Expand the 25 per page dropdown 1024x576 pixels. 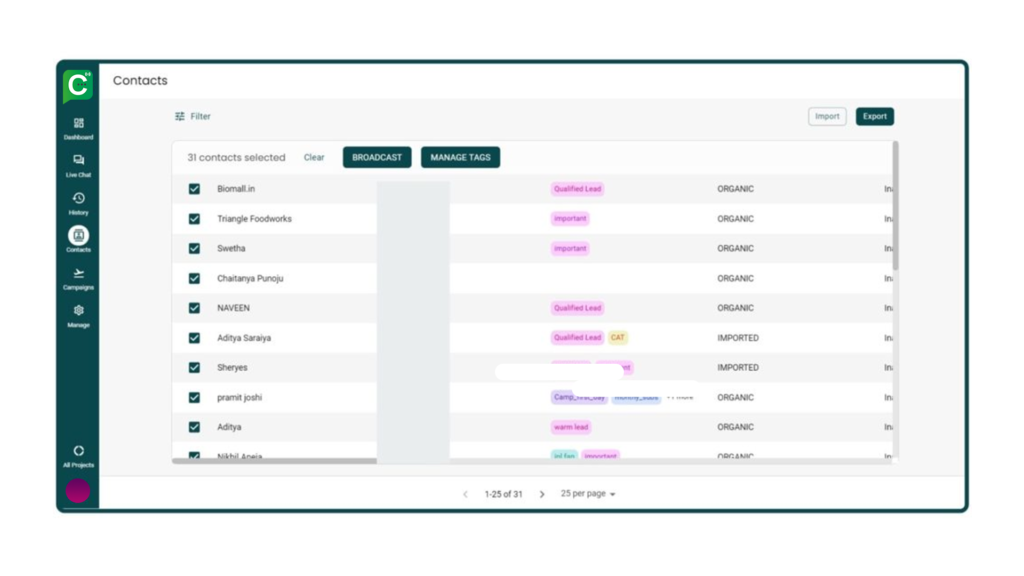[588, 494]
